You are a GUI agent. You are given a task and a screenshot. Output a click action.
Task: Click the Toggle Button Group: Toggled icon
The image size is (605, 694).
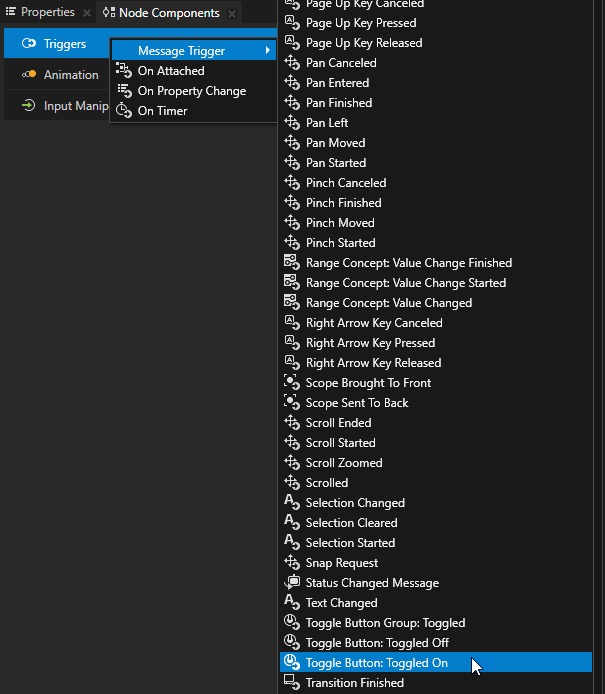292,622
